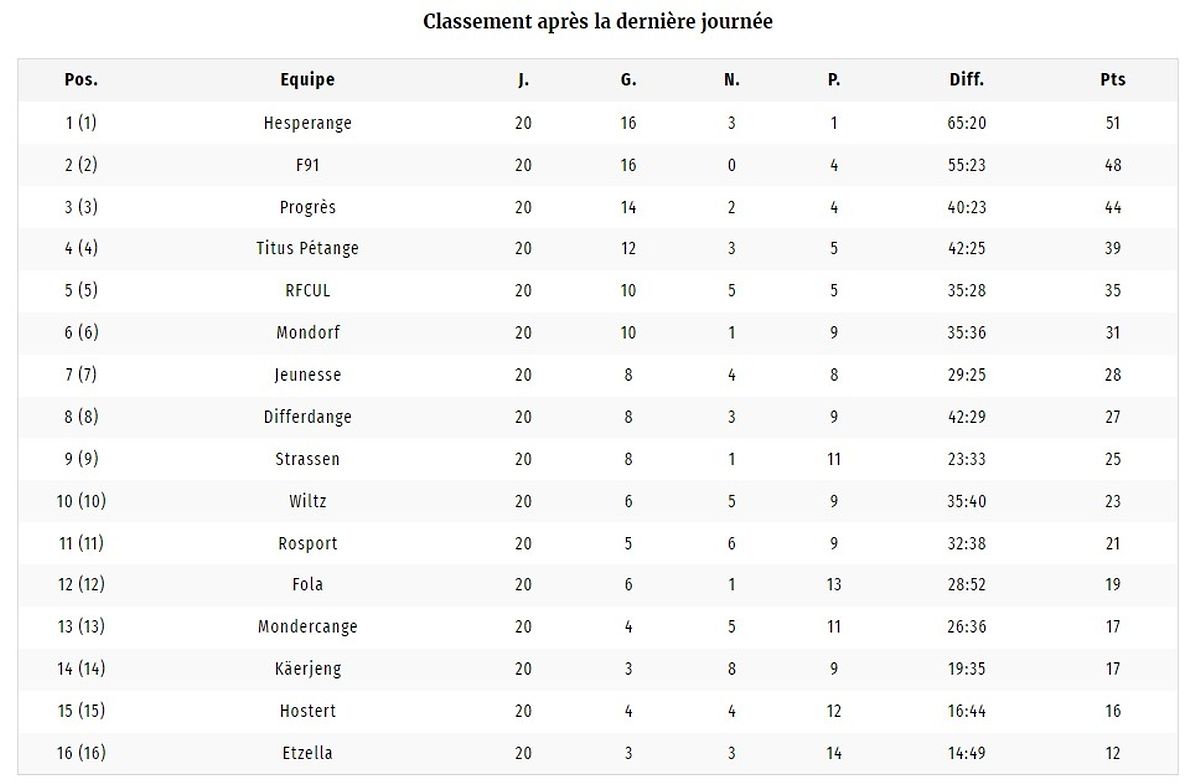Click the Equipe column header
The width and height of the screenshot is (1200, 784).
[307, 80]
